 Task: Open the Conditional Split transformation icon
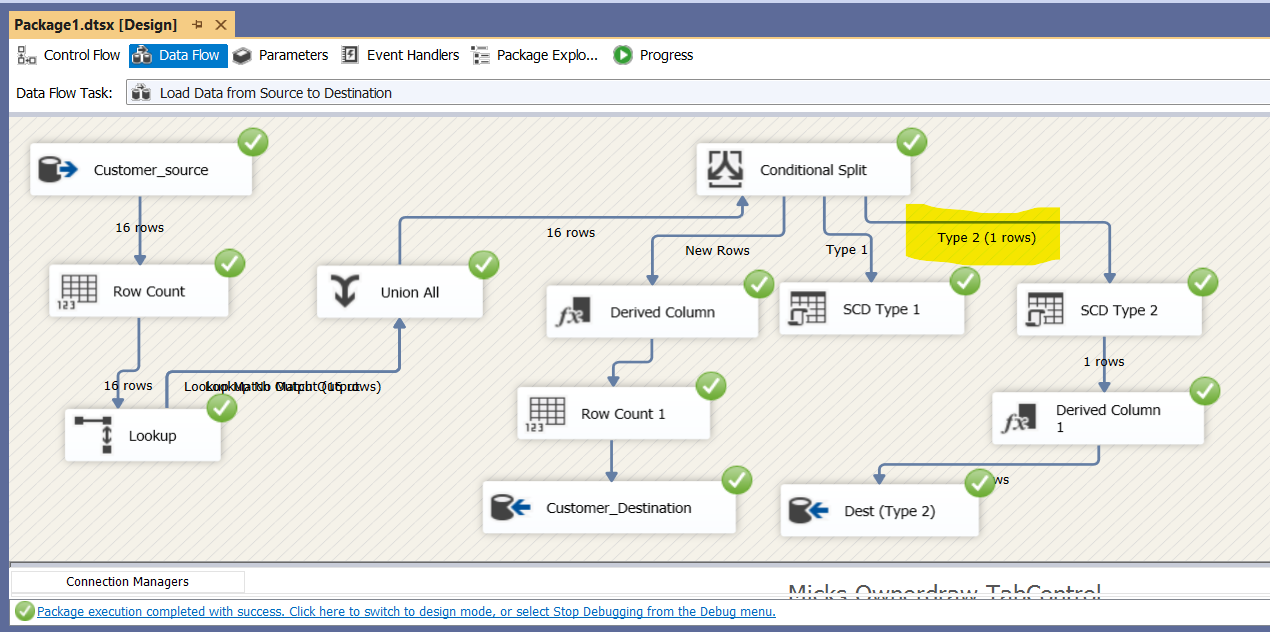725,168
